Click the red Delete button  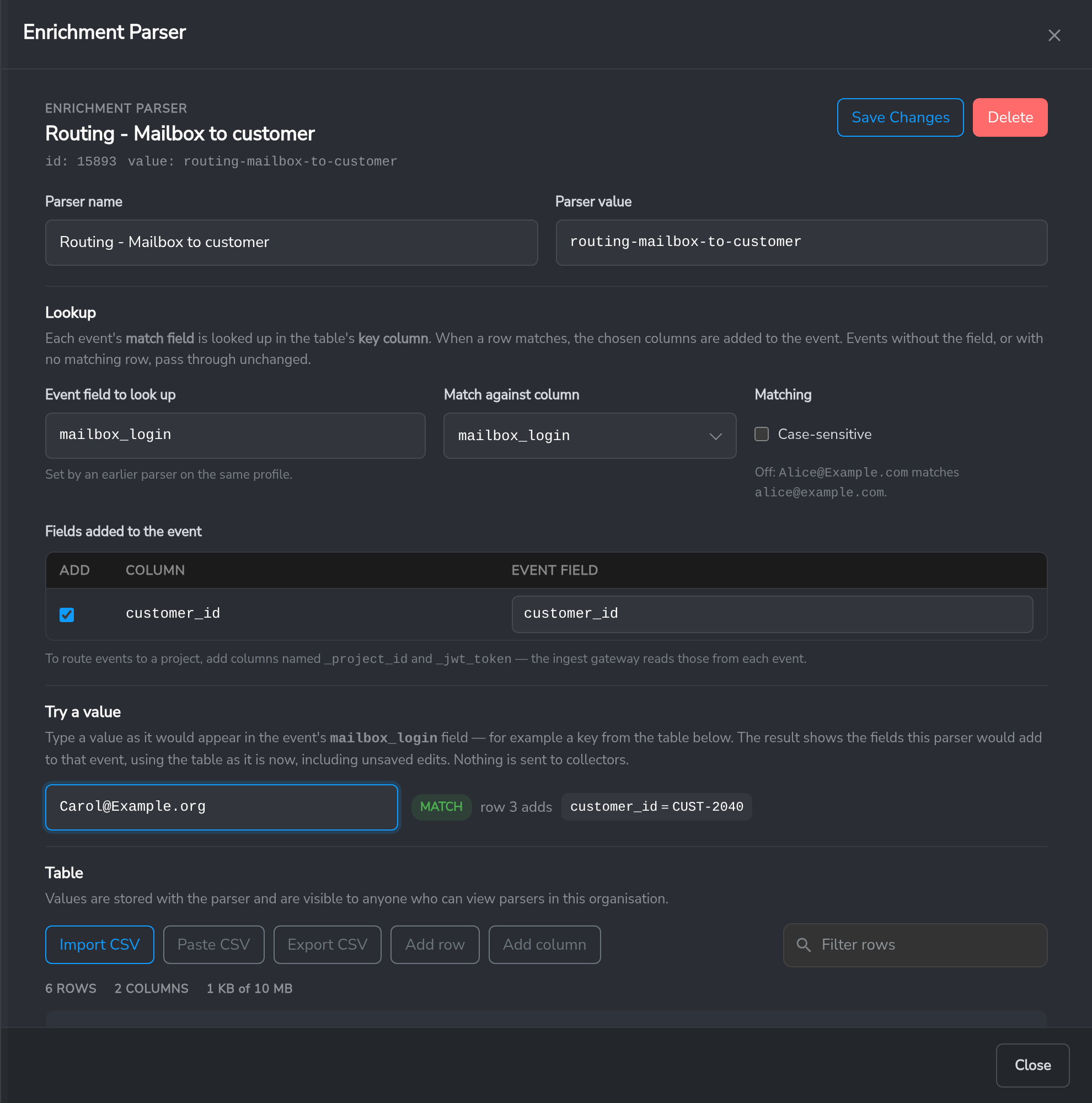(1010, 117)
